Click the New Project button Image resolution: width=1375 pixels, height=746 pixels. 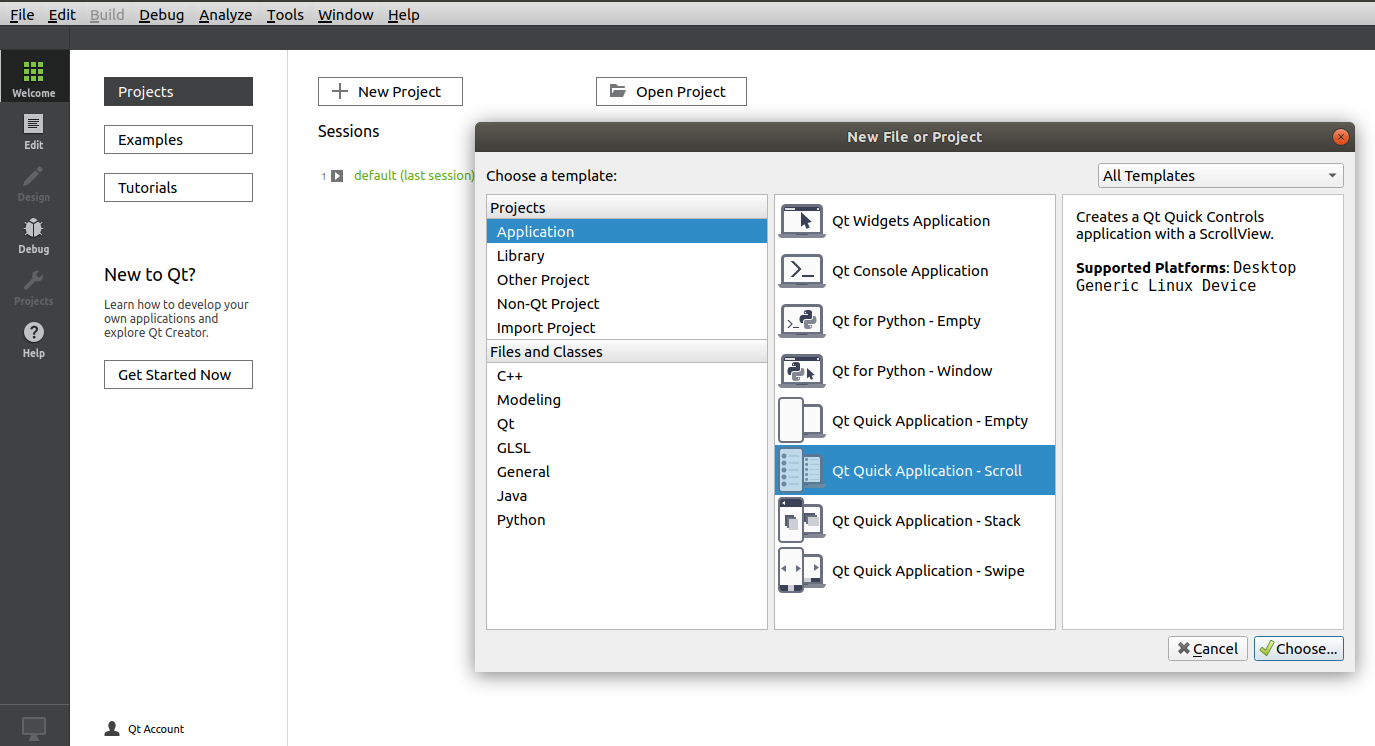pyautogui.click(x=390, y=92)
